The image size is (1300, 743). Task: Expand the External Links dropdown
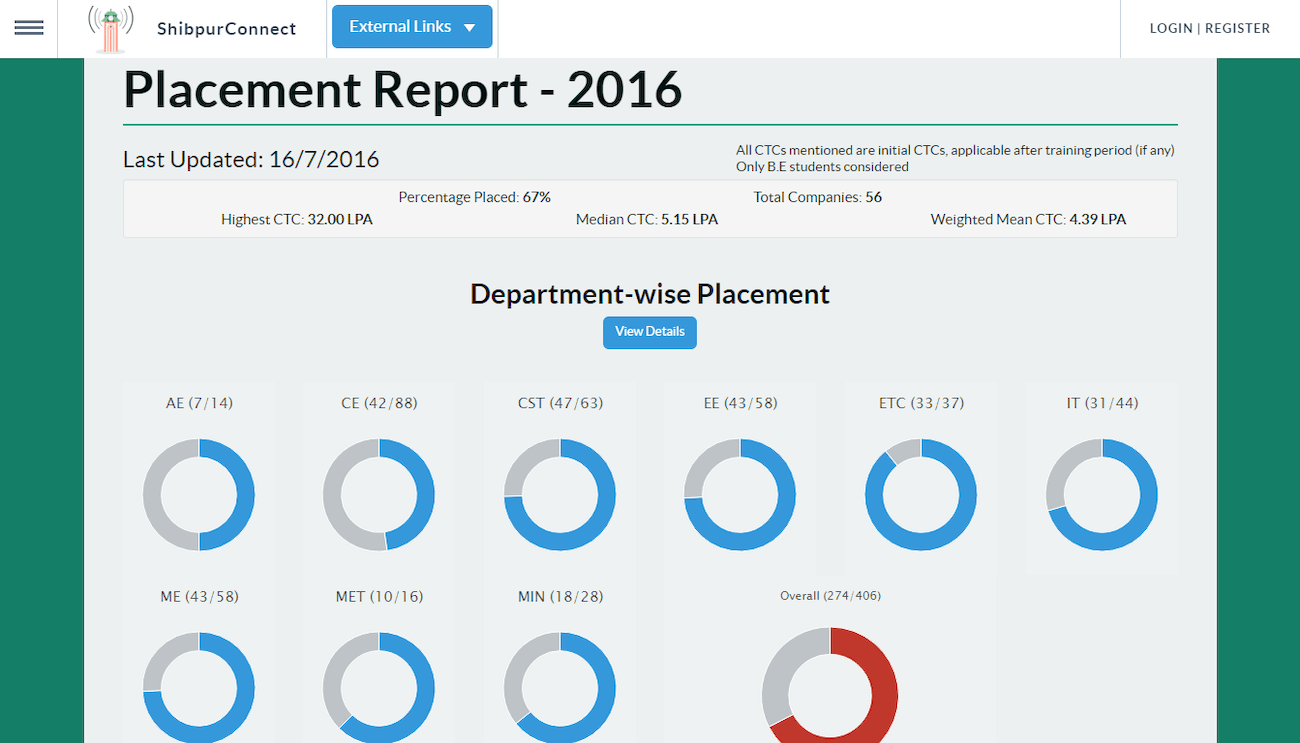[x=412, y=27]
